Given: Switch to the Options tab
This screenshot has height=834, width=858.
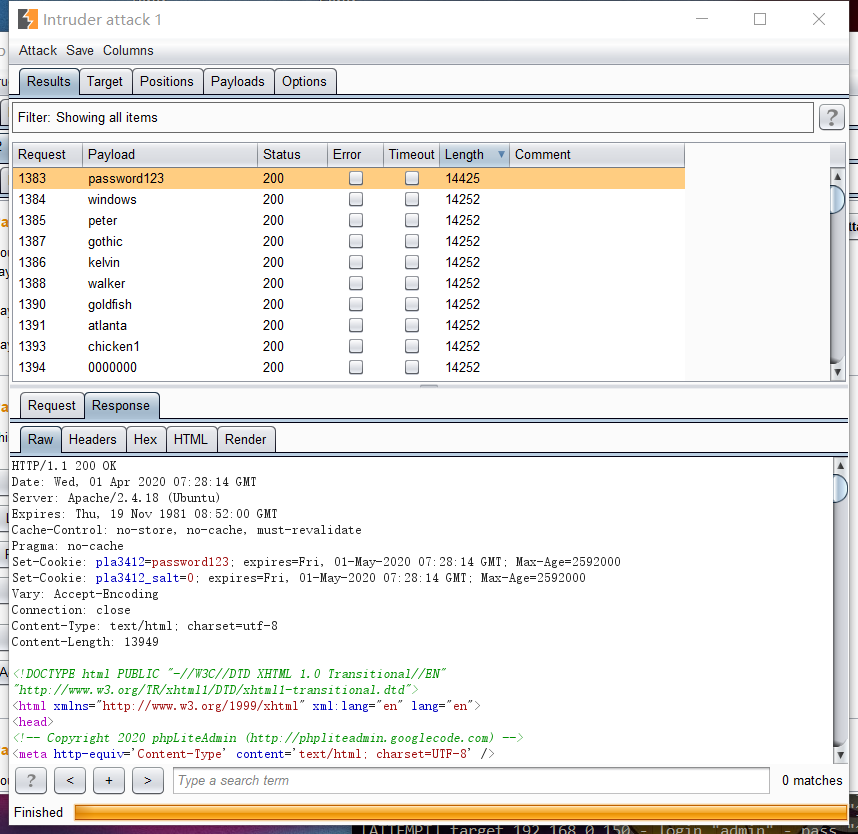Looking at the screenshot, I should 304,82.
